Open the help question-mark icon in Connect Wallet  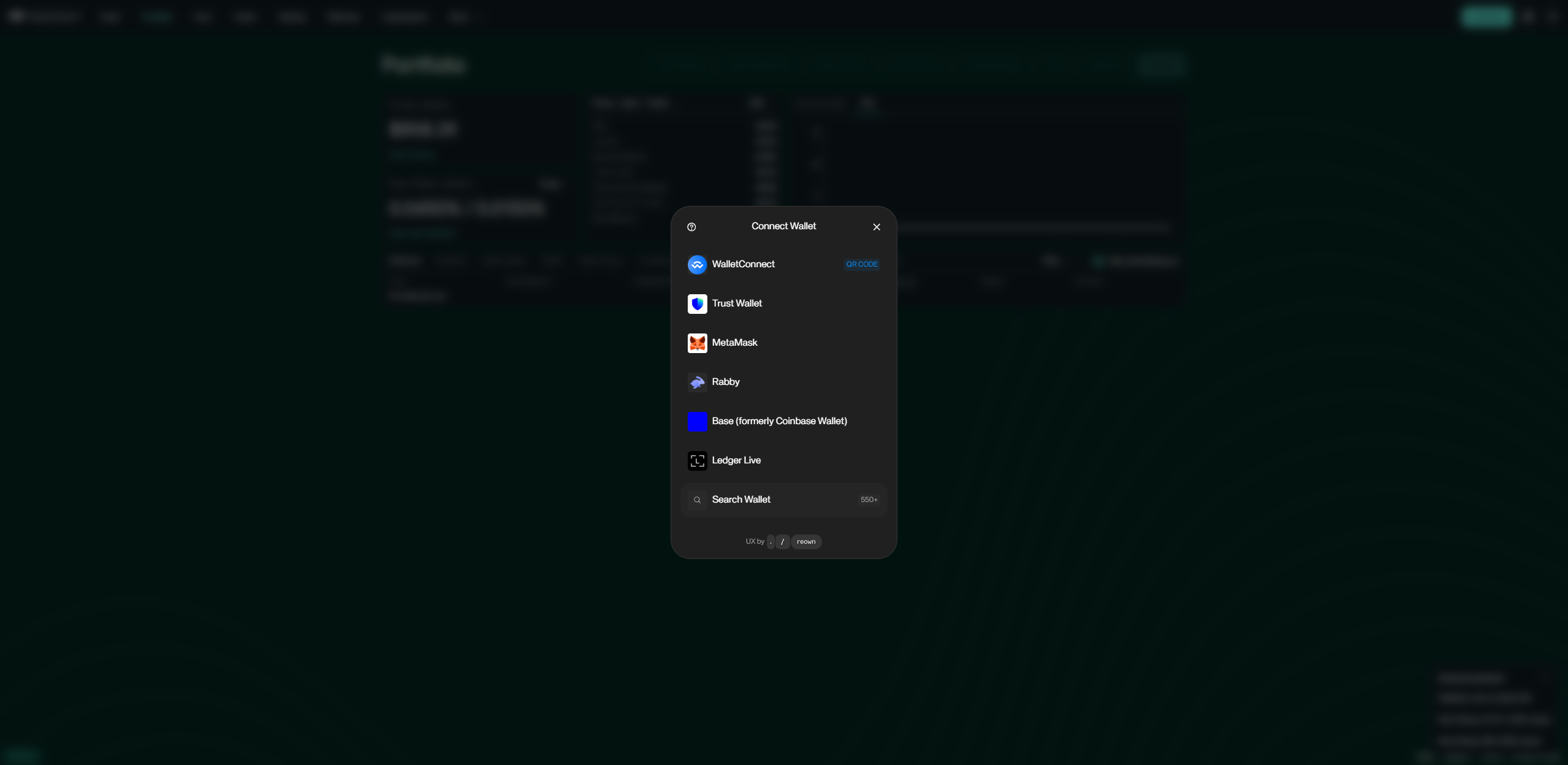(691, 227)
